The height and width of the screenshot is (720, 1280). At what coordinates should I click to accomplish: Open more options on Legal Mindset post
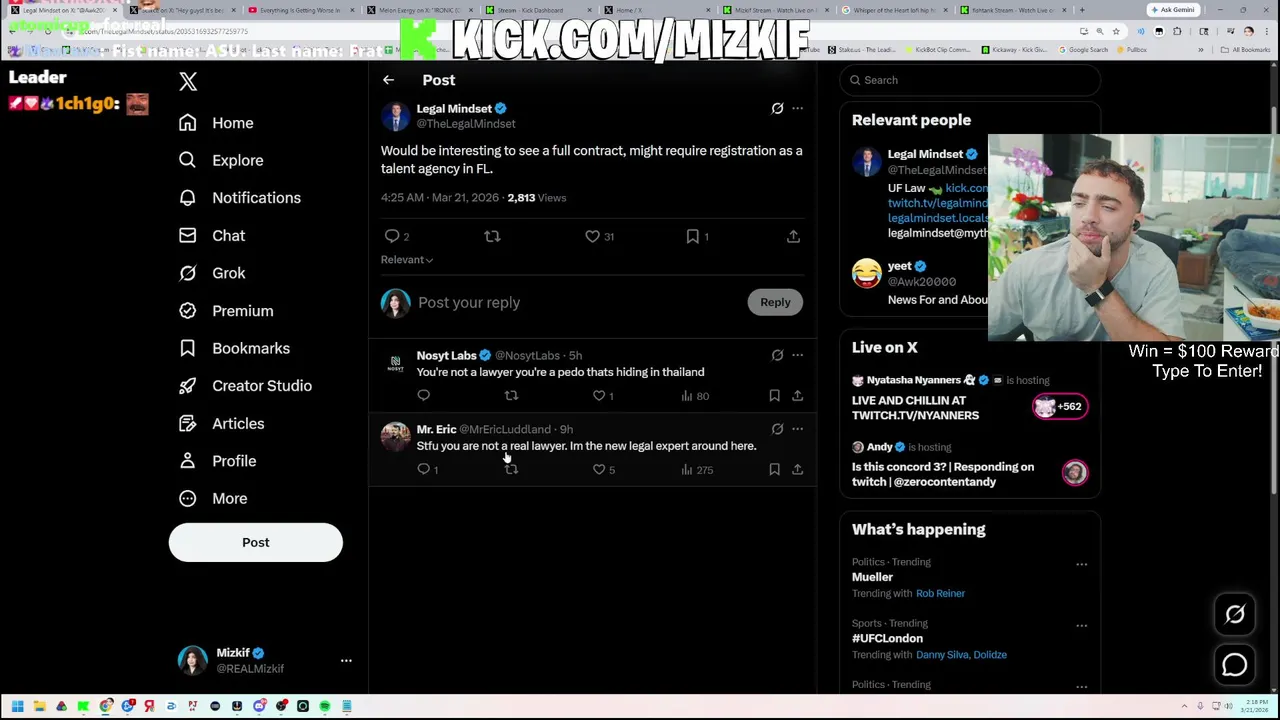pos(797,108)
